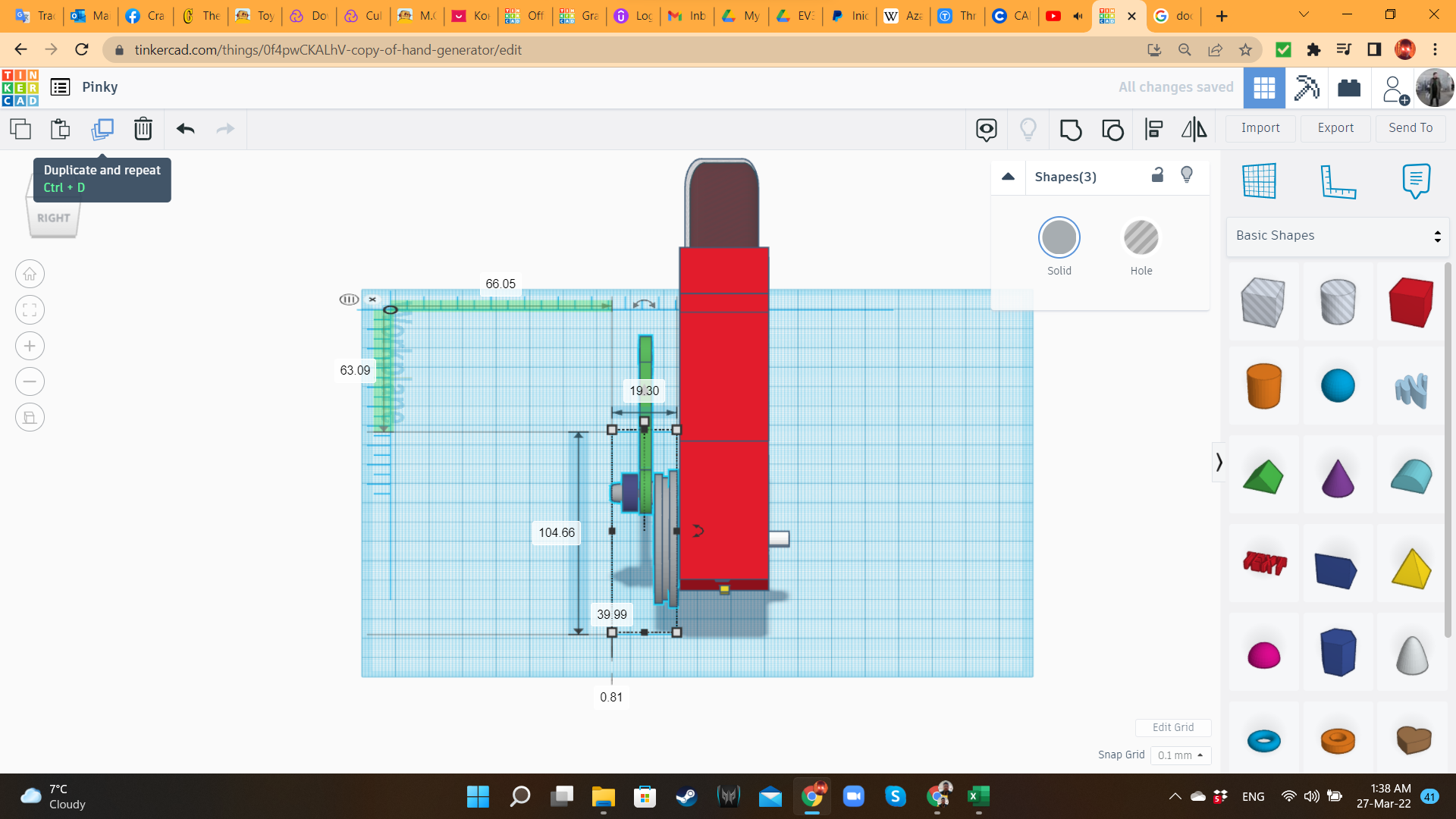Toggle visibility lightbulb in Shapes panel
Viewport: 1456px width, 819px height.
pyautogui.click(x=1187, y=175)
